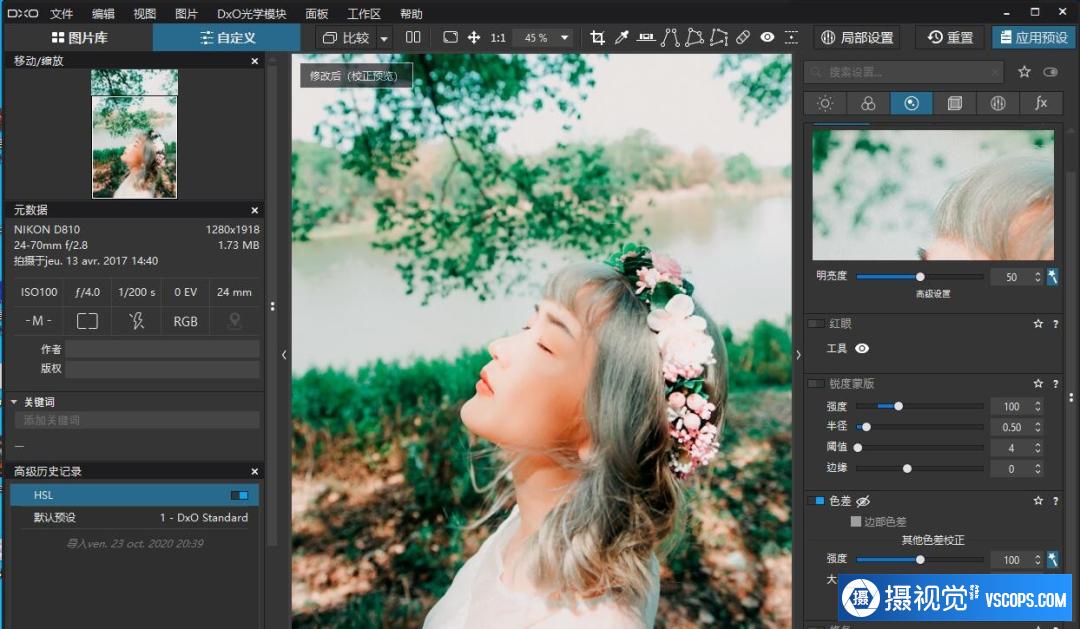Collapse the 关键词 section
1080x629 pixels.
point(14,402)
